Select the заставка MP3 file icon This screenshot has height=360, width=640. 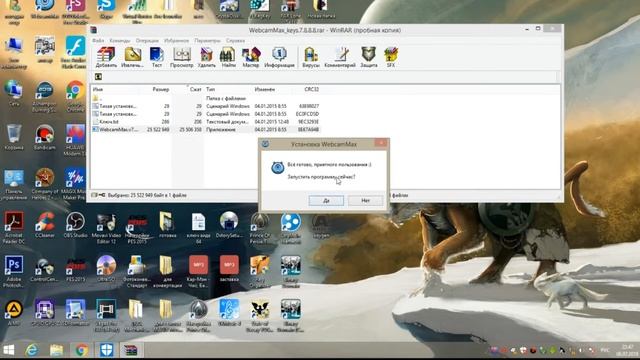click(229, 269)
